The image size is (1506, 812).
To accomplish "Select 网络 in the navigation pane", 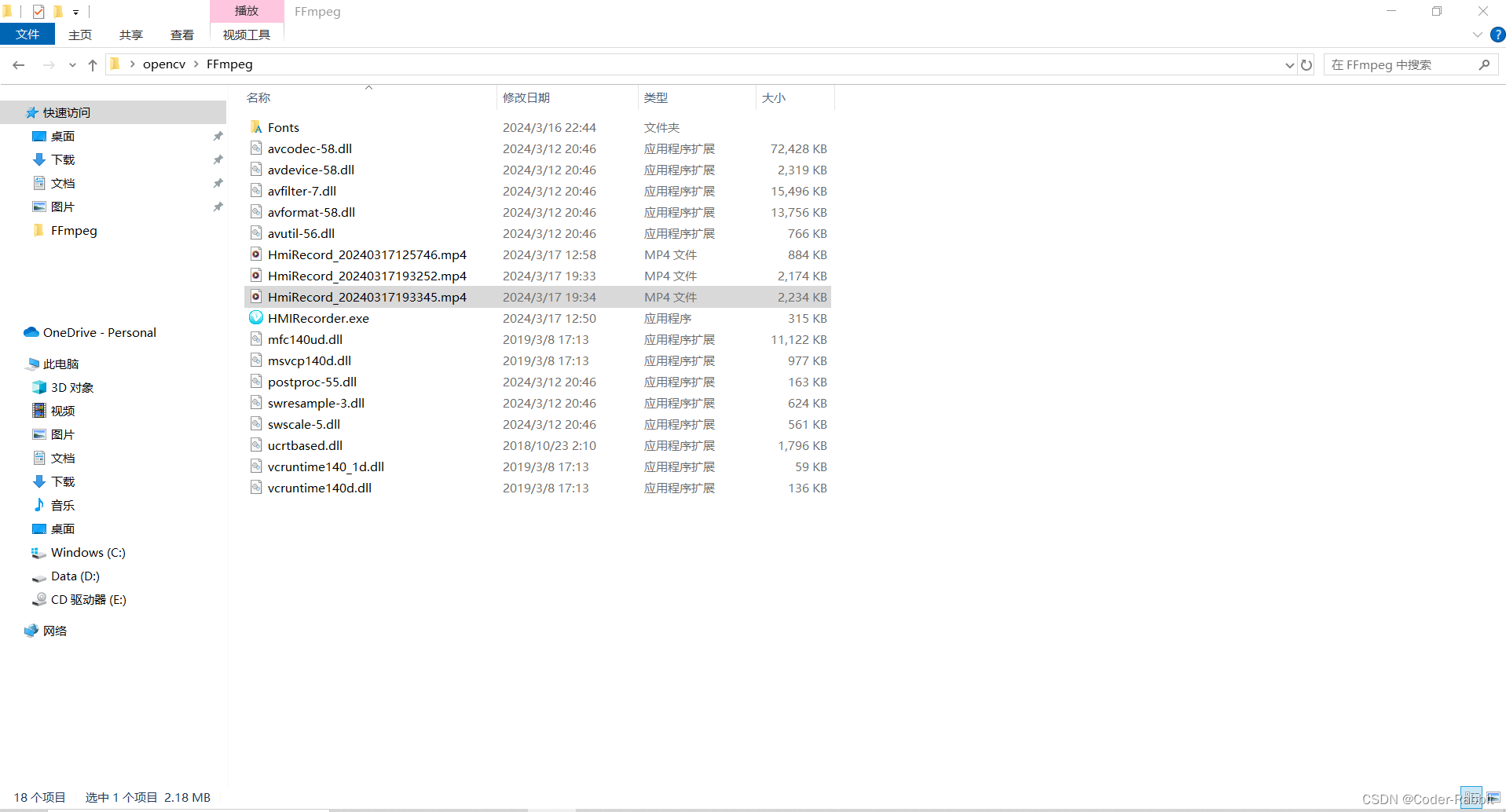I will 55,631.
